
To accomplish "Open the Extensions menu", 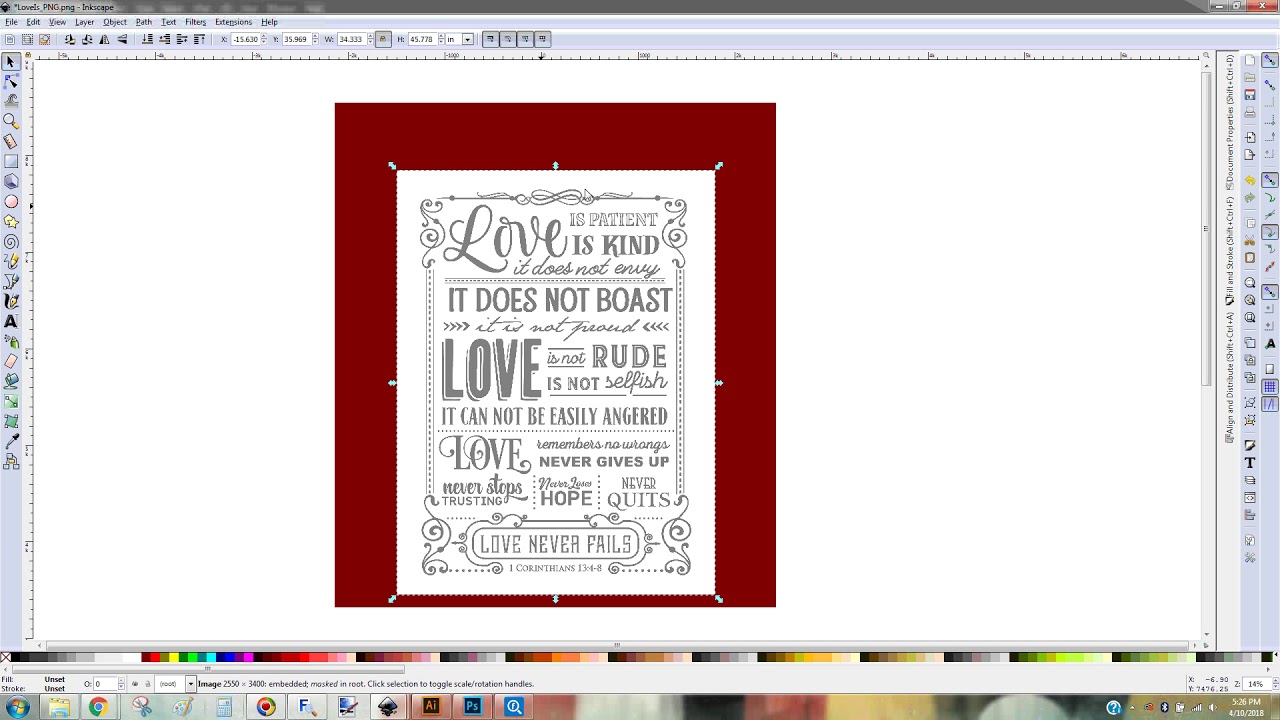I will click(x=233, y=22).
